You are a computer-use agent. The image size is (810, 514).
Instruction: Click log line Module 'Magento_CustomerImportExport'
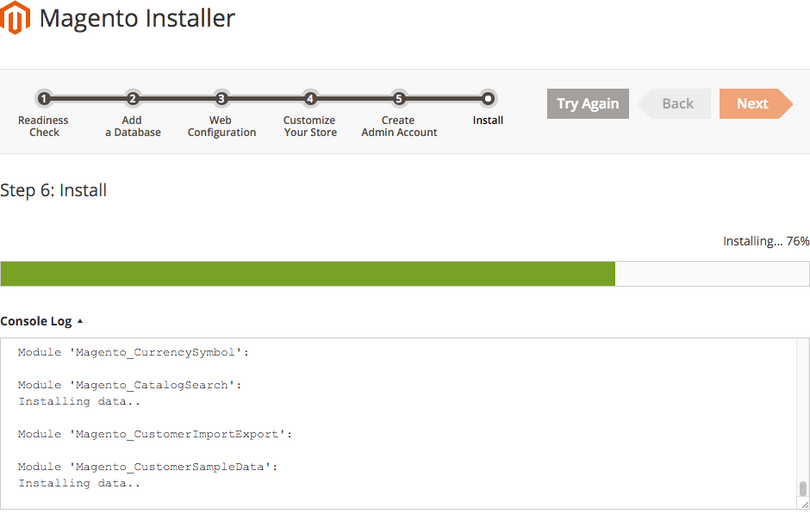coord(155,434)
